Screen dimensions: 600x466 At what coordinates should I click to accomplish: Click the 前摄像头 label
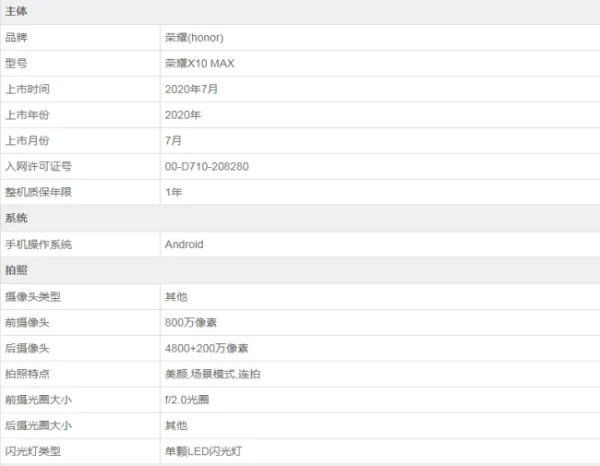coord(27,323)
